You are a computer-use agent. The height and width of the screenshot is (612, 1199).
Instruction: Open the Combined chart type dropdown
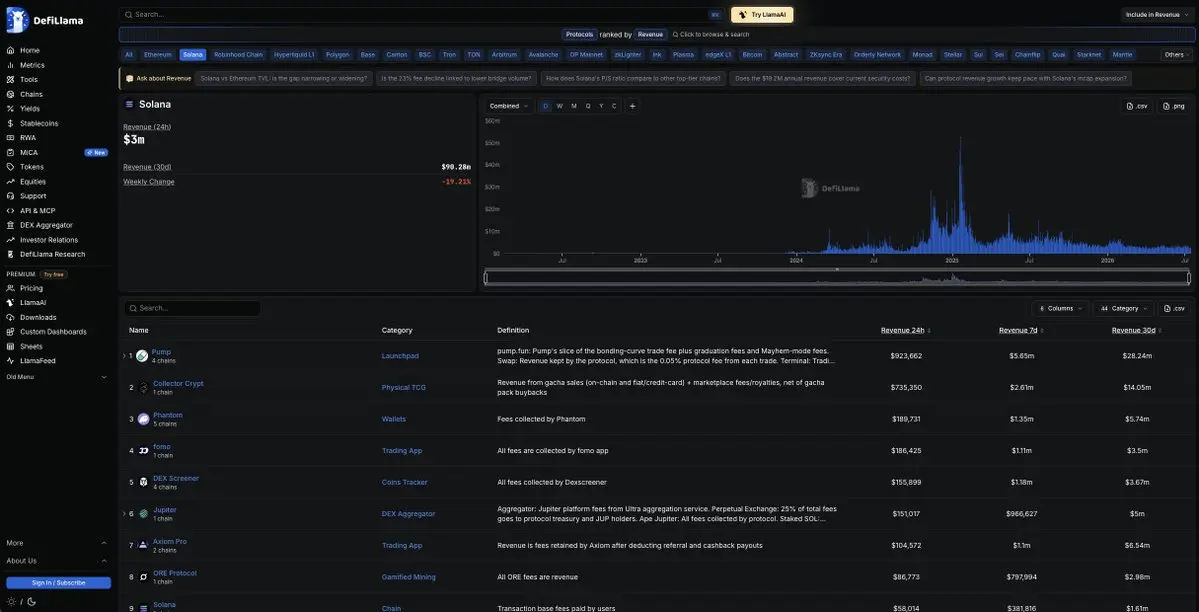point(509,106)
